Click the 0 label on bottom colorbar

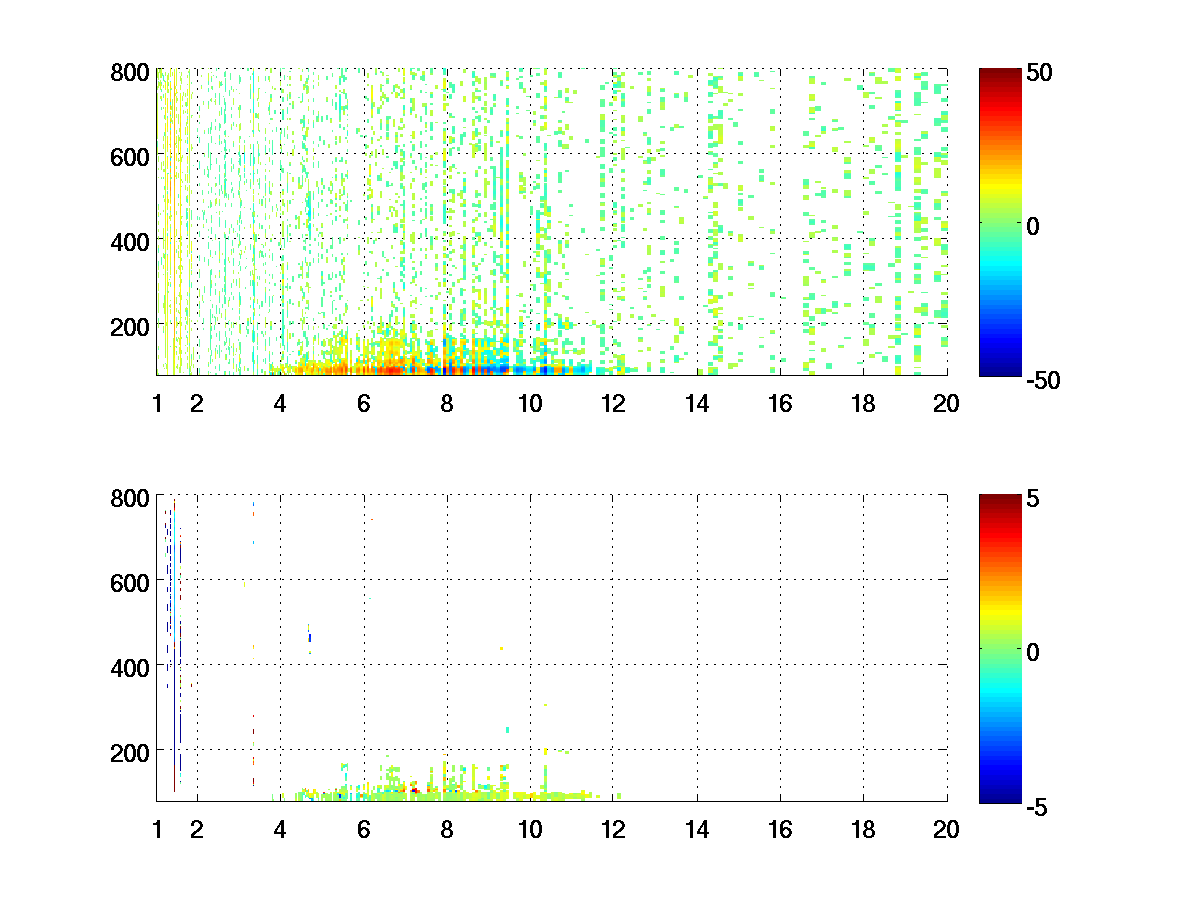[1034, 653]
